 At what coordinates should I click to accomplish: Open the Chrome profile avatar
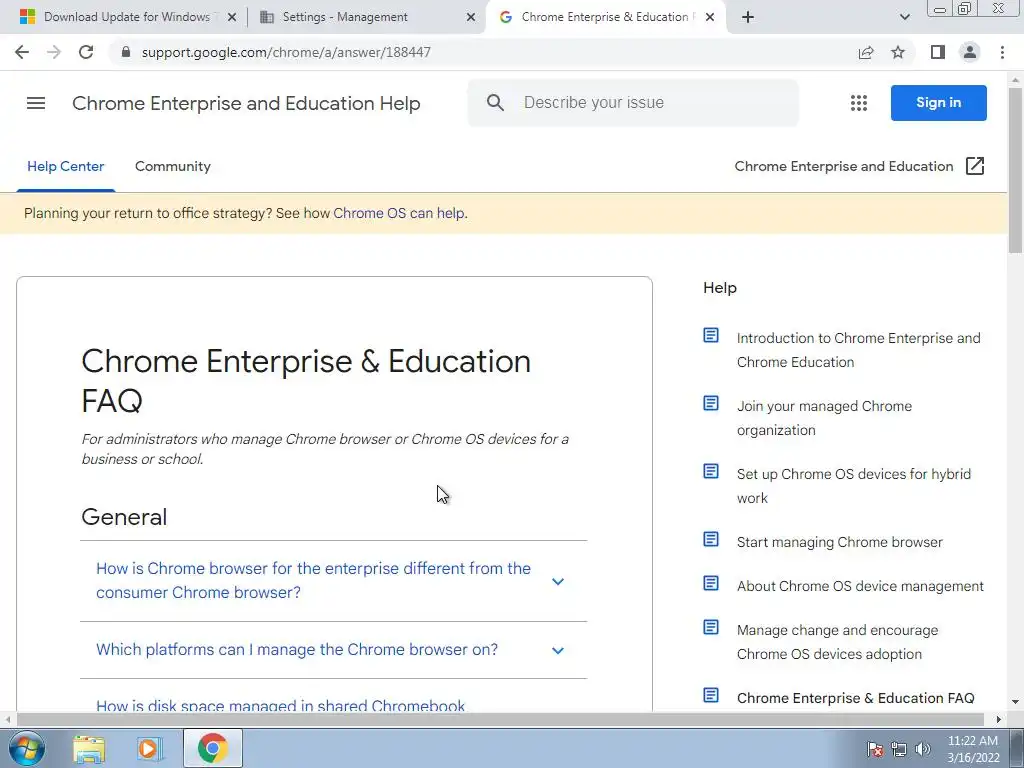[x=970, y=52]
